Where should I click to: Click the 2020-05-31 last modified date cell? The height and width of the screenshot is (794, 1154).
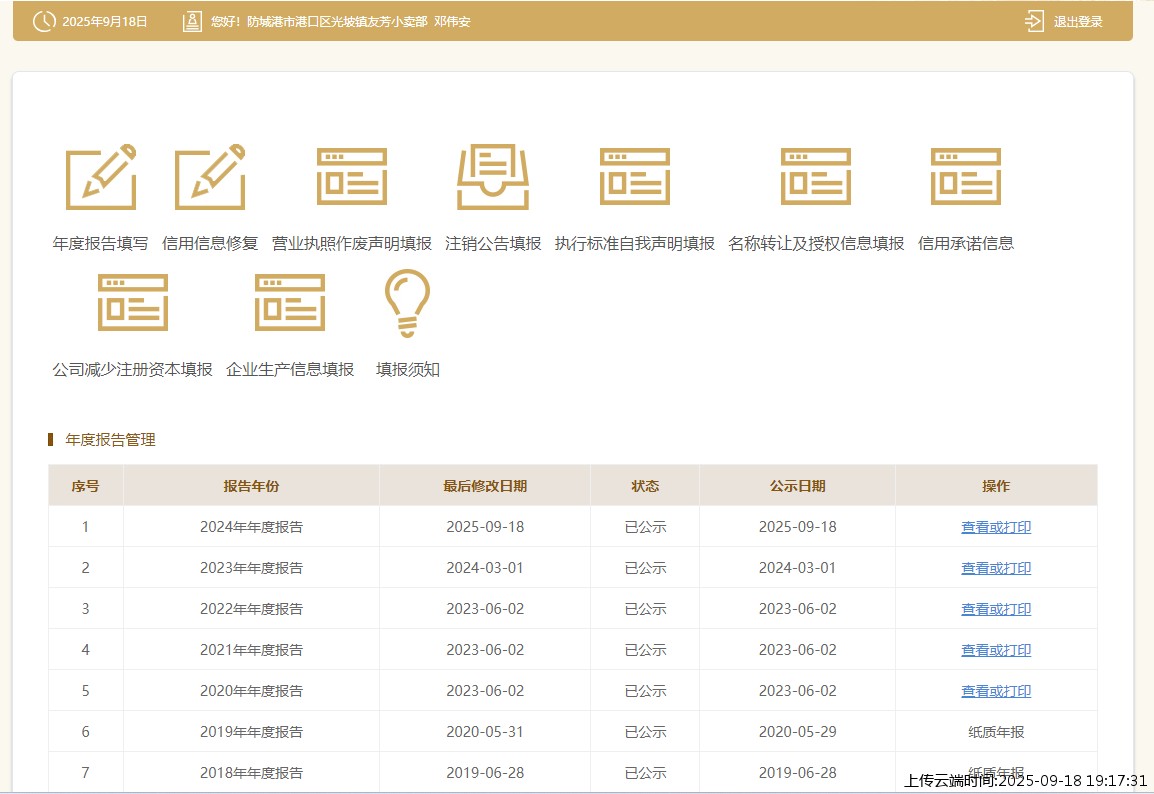point(485,732)
